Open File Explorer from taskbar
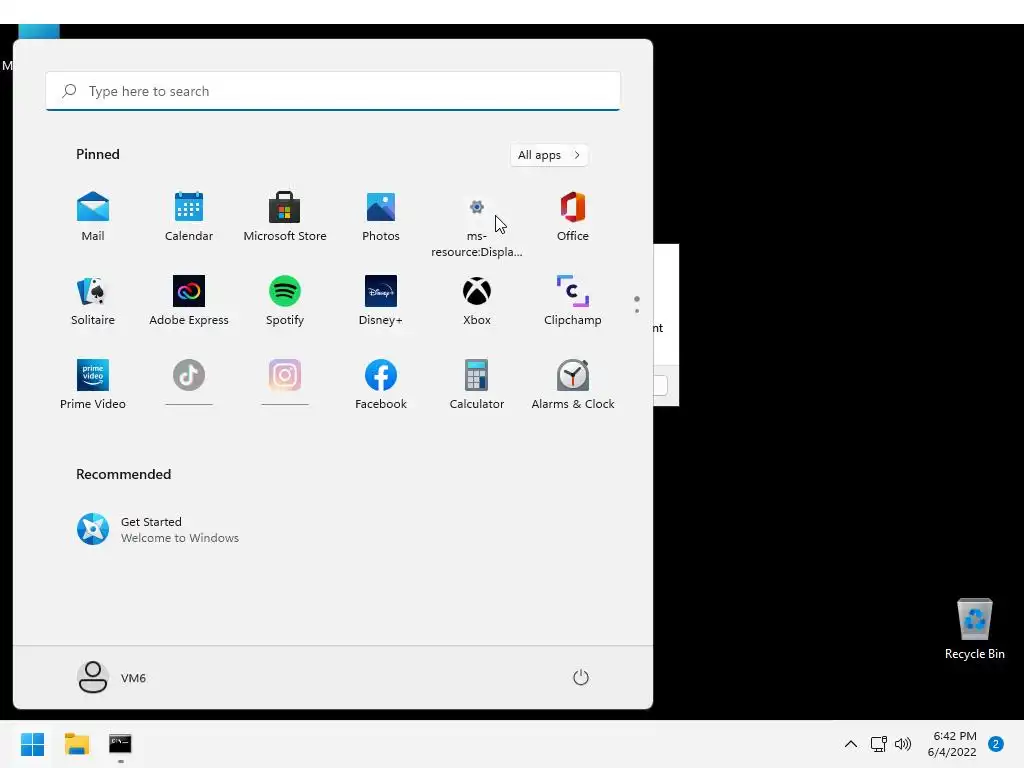This screenshot has width=1024, height=768. click(77, 744)
